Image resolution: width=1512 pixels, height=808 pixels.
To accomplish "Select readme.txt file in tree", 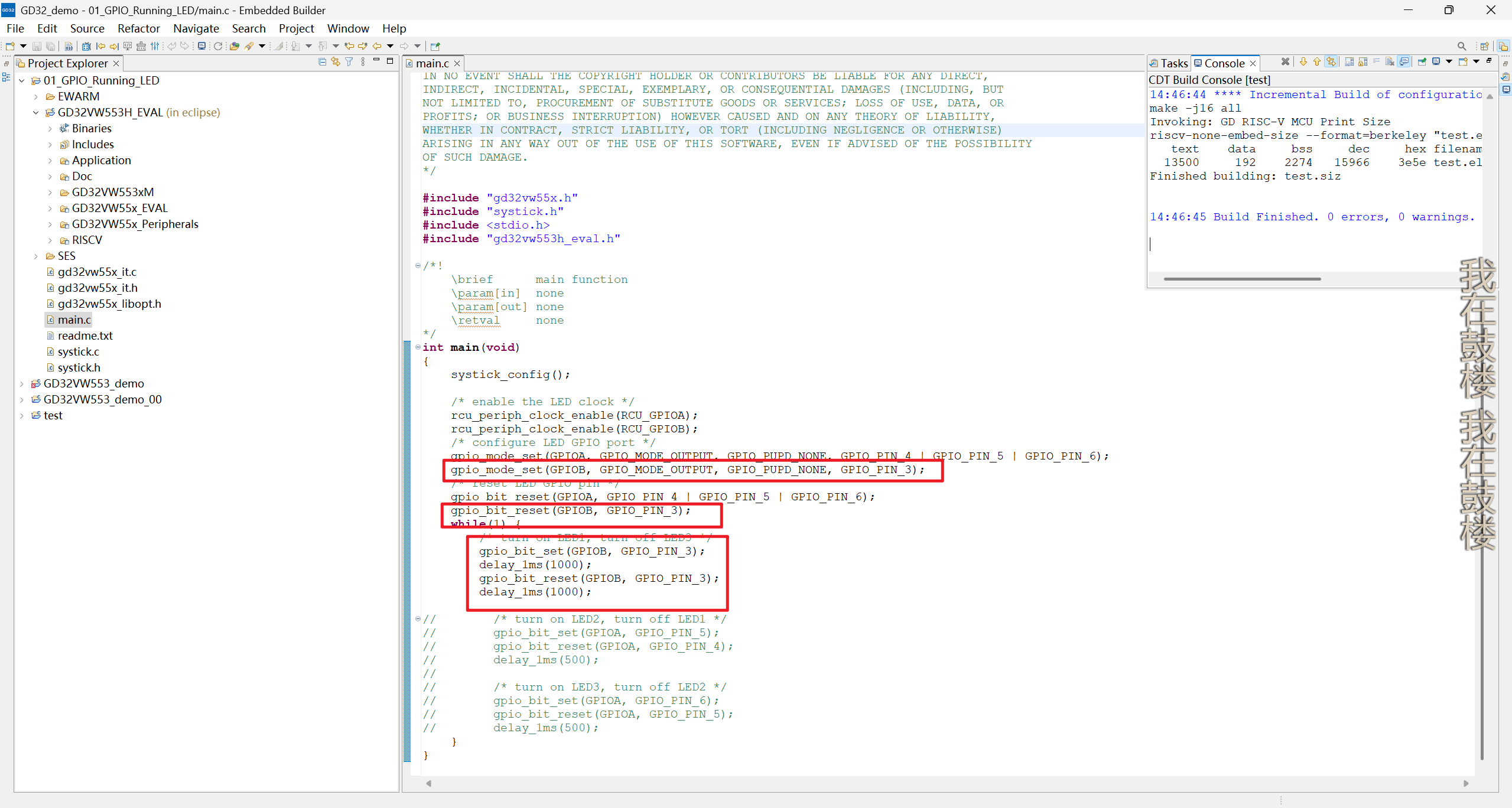I will [x=85, y=336].
